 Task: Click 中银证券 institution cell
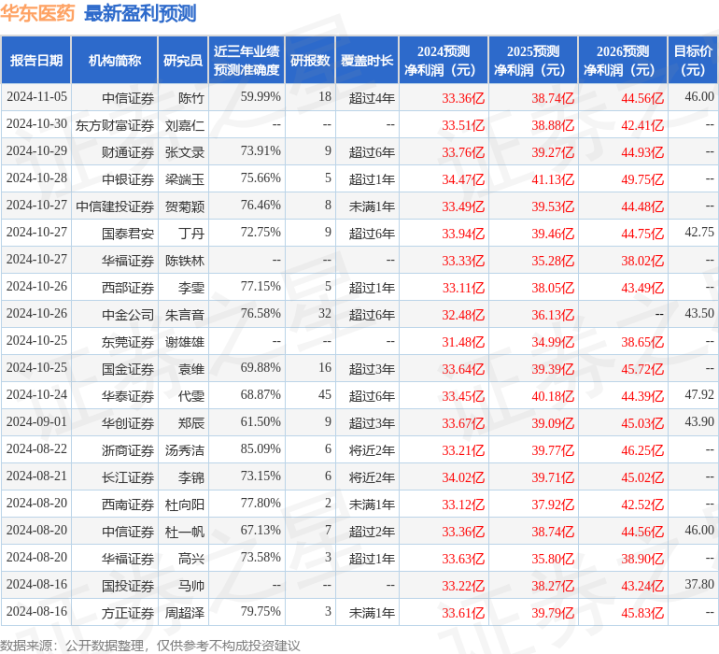[x=128, y=179]
